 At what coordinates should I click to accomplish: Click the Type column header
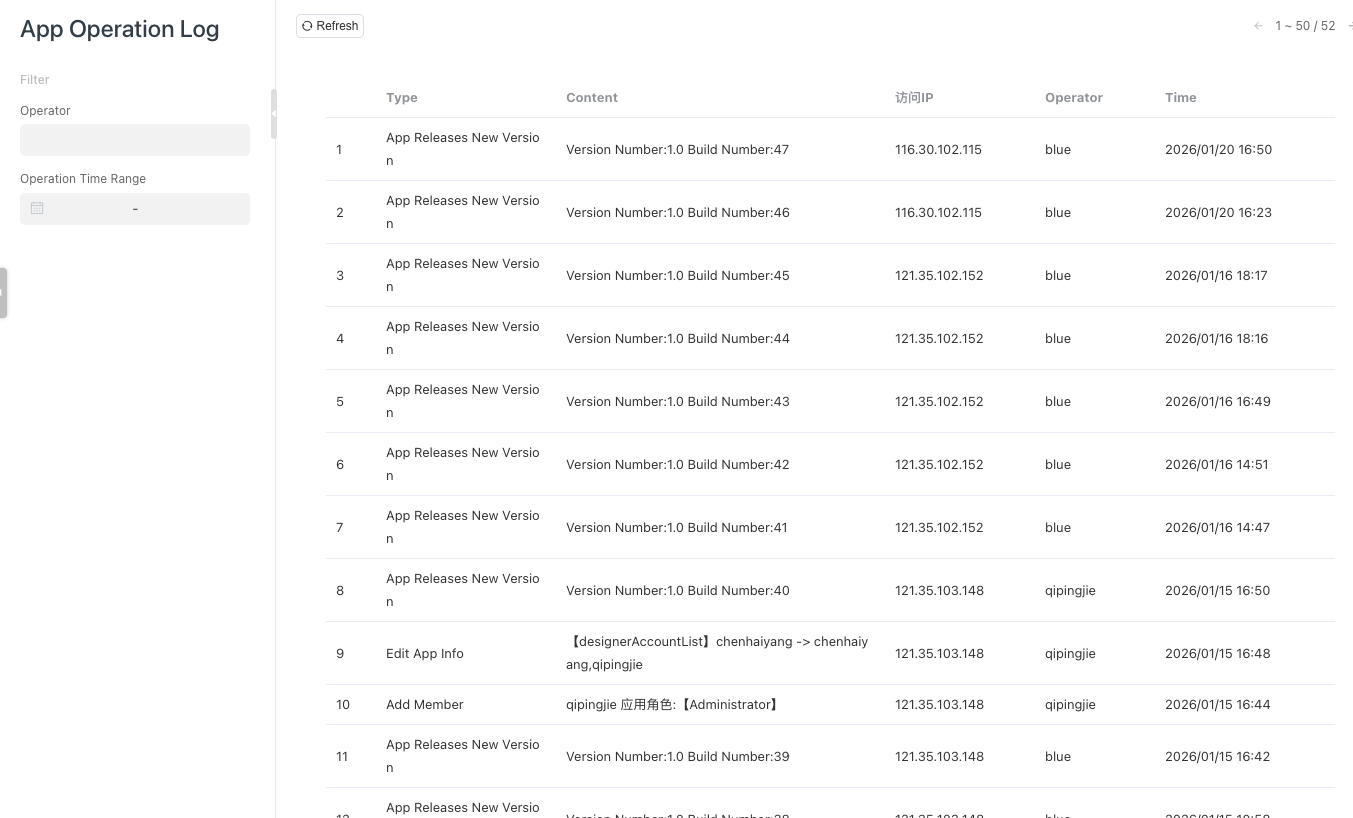[x=402, y=98]
